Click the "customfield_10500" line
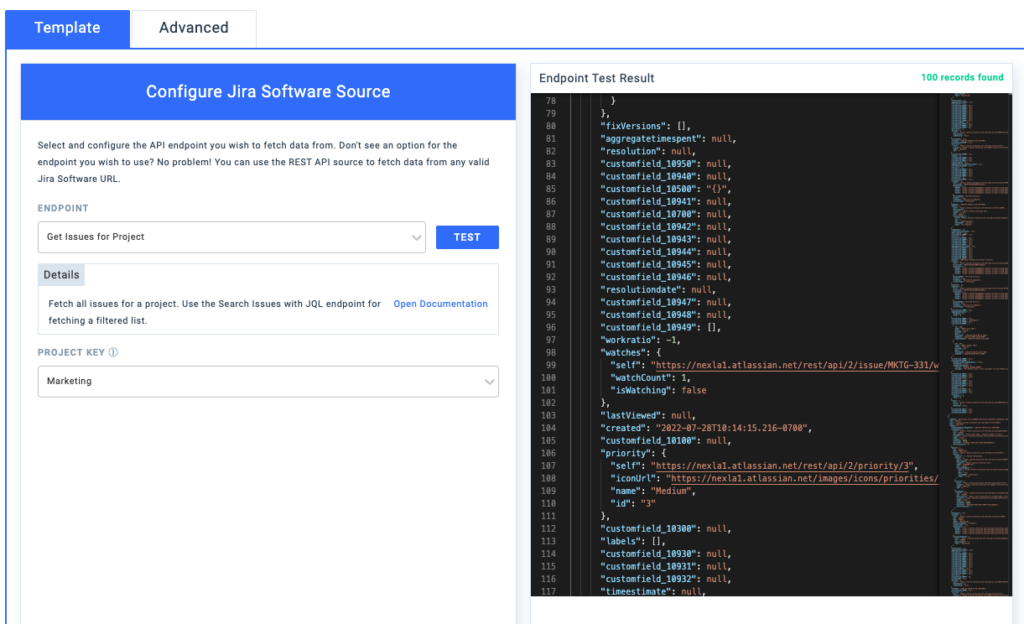1024x624 pixels. click(x=665, y=189)
